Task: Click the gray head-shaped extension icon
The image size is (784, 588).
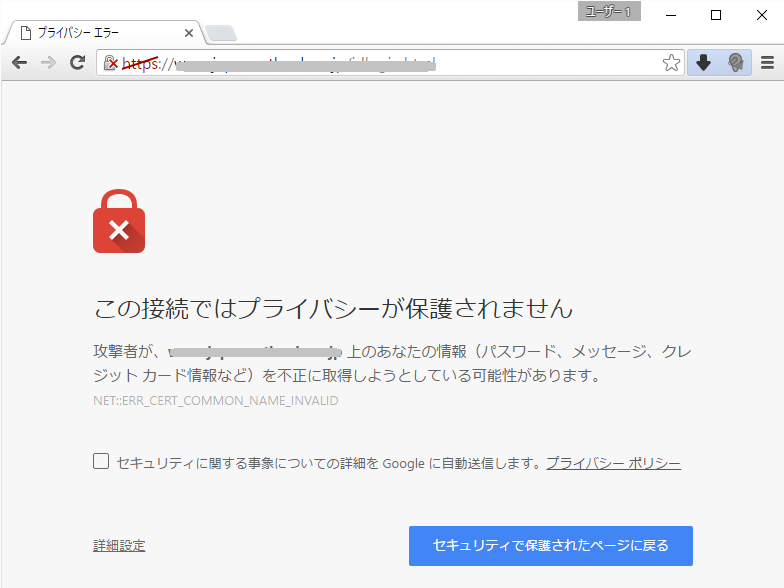Action: 736,63
